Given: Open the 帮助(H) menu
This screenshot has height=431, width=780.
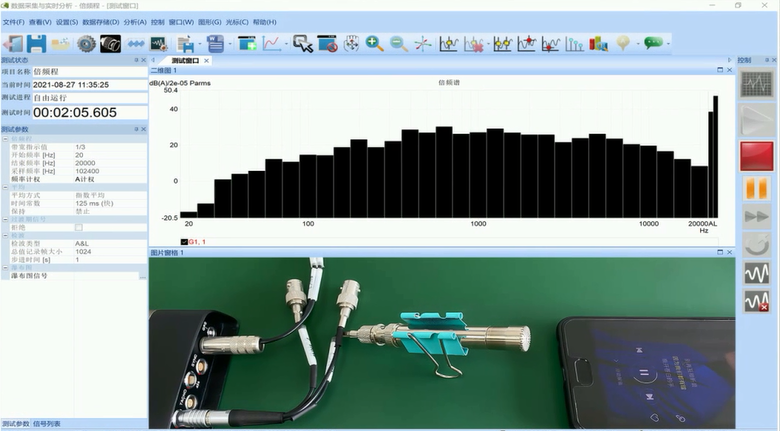Looking at the screenshot, I should coord(265,22).
